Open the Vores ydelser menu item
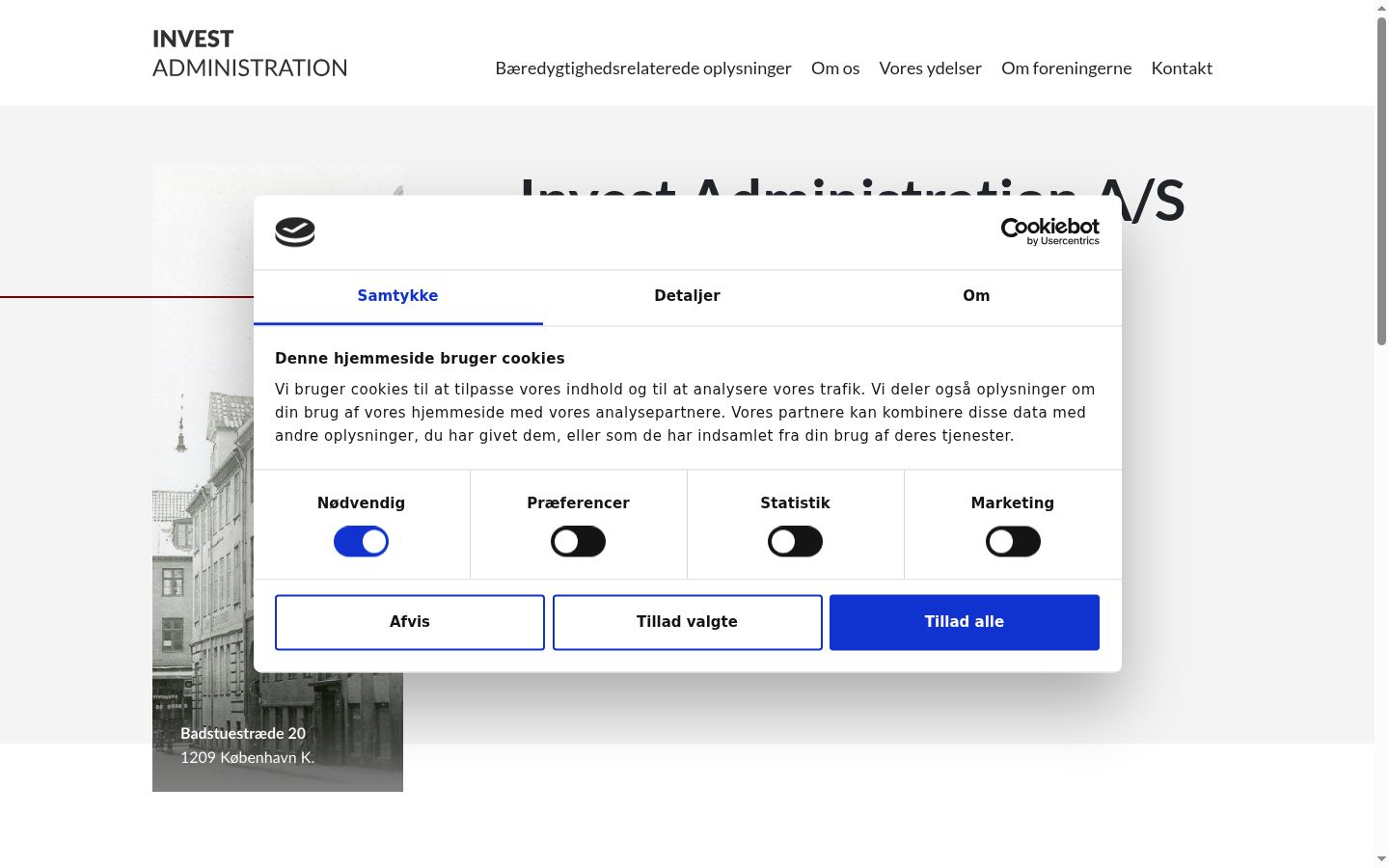 point(930,68)
